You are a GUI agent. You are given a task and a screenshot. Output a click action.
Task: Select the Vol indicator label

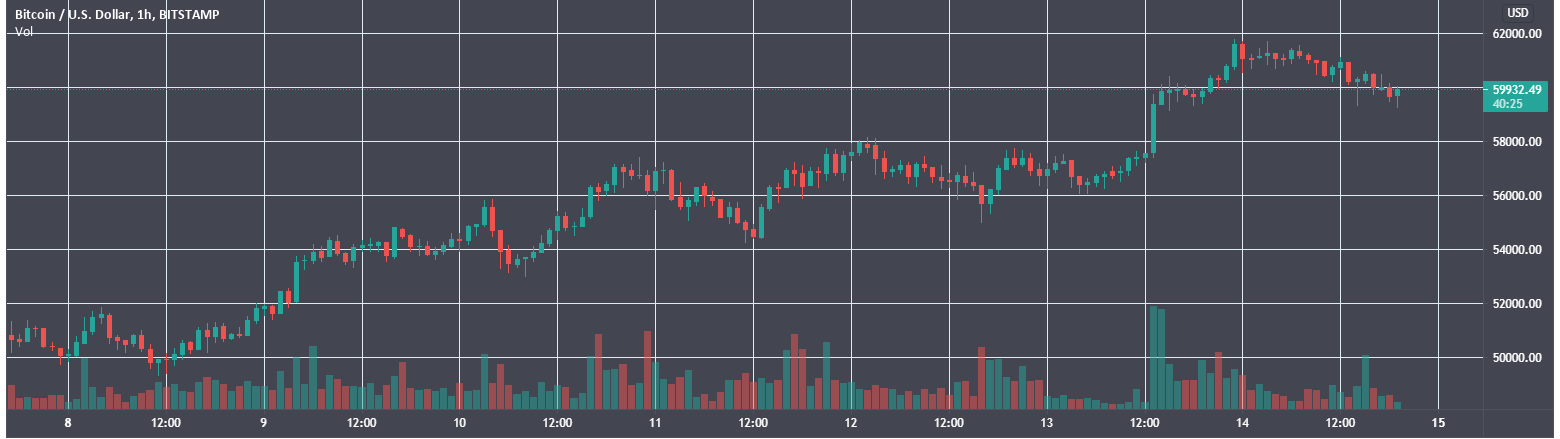point(22,31)
